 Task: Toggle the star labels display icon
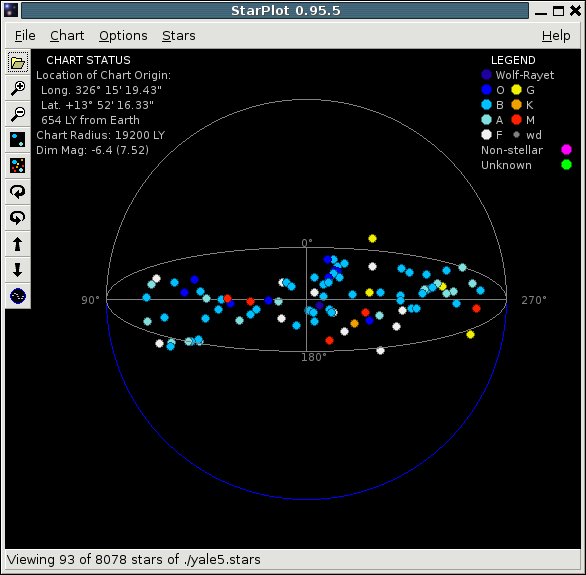(18, 140)
